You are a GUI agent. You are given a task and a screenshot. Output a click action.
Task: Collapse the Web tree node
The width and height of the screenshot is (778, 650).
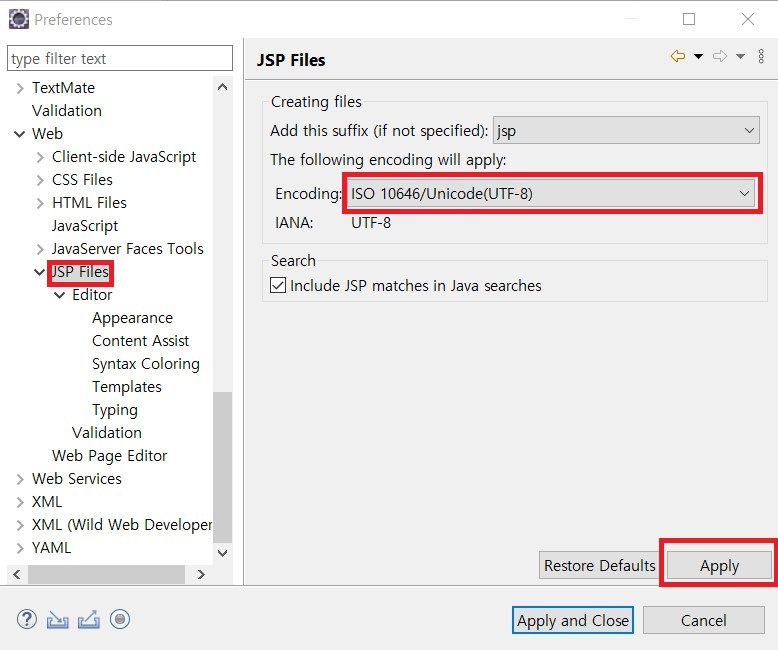click(x=20, y=134)
